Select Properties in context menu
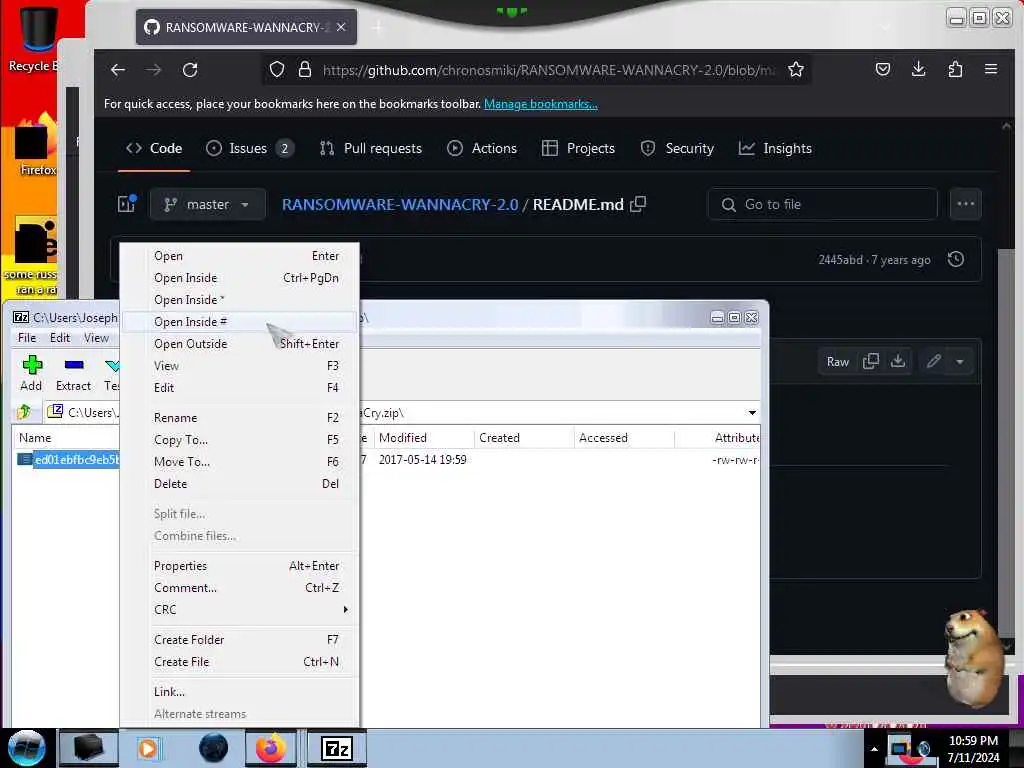Viewport: 1024px width, 768px height. click(240, 566)
